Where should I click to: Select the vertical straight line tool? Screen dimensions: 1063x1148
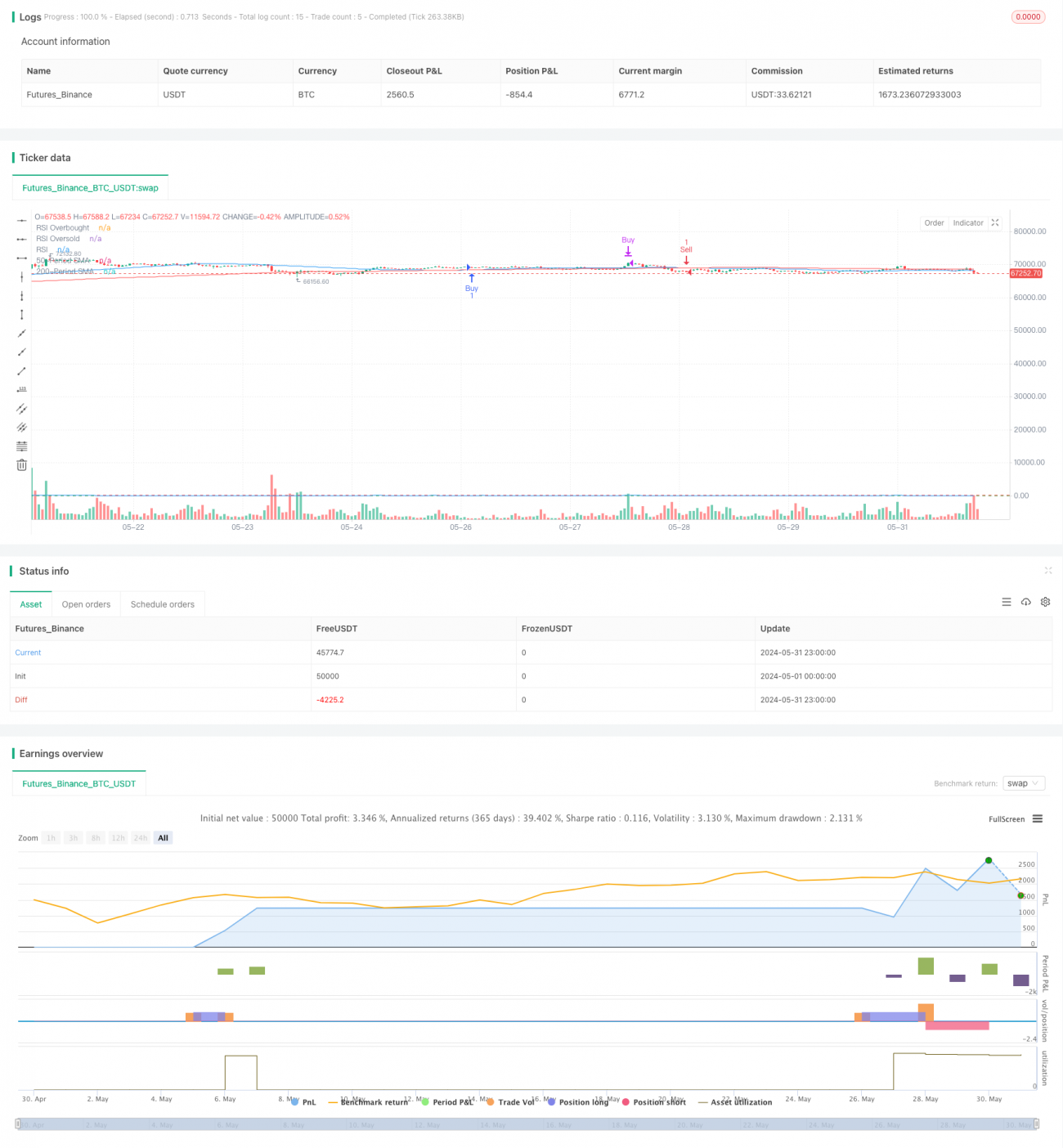(x=22, y=277)
